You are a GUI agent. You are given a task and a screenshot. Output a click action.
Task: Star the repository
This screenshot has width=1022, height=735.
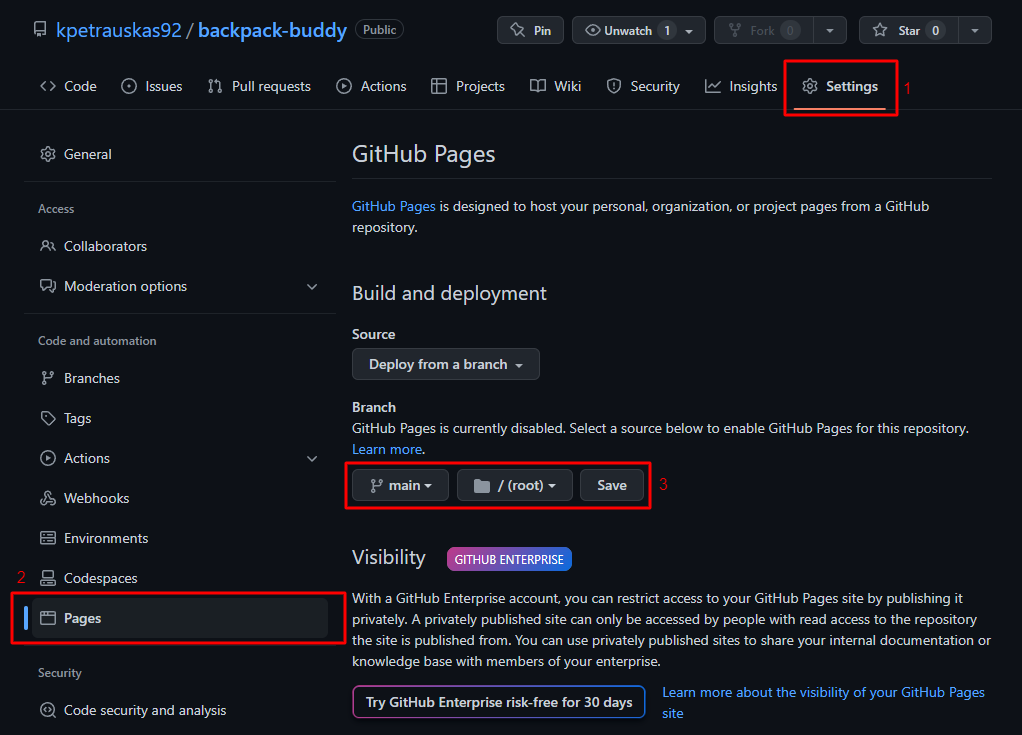[x=909, y=30]
